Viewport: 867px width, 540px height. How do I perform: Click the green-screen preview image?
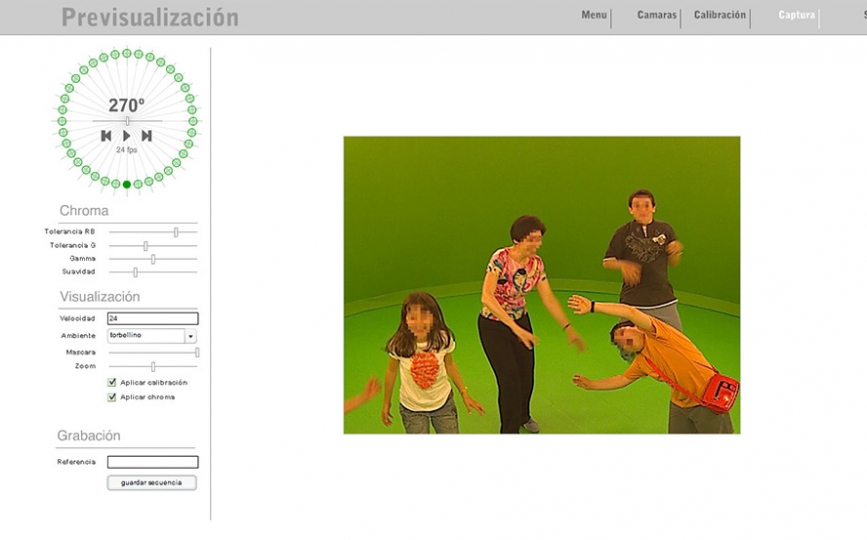click(542, 285)
